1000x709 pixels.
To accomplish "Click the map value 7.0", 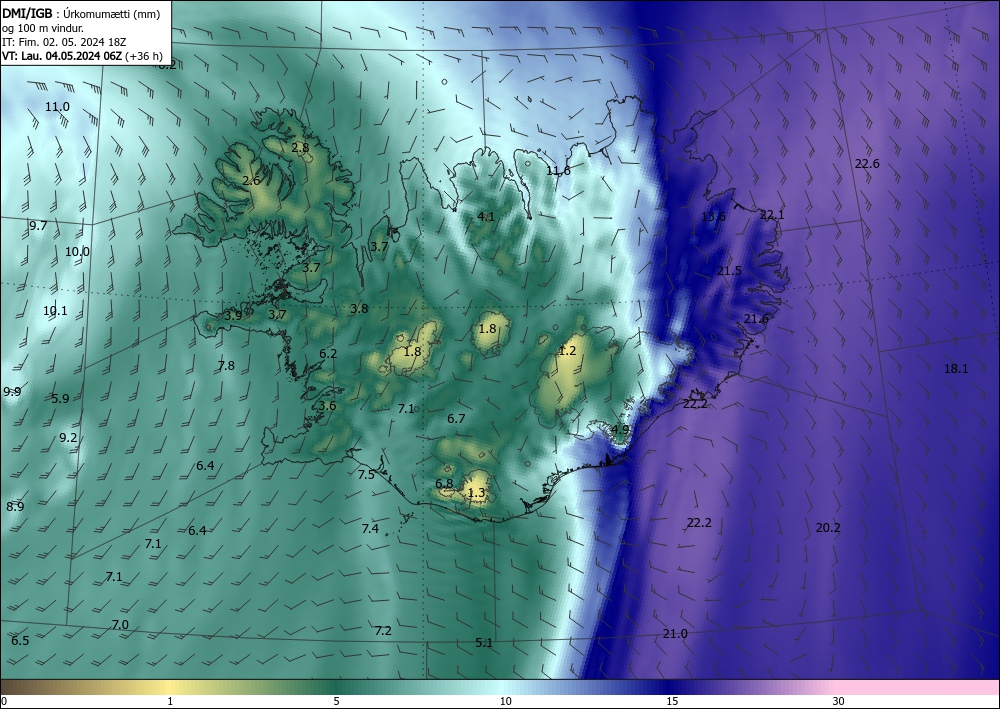I will tap(120, 624).
